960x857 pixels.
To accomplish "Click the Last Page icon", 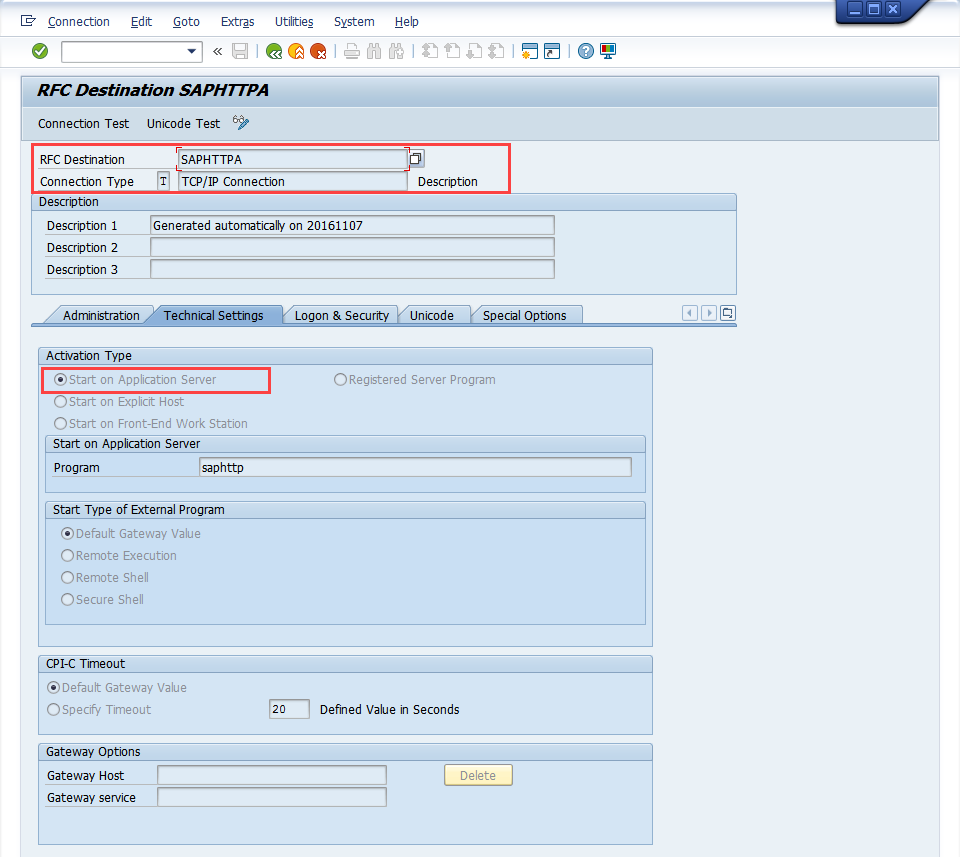I will (497, 51).
